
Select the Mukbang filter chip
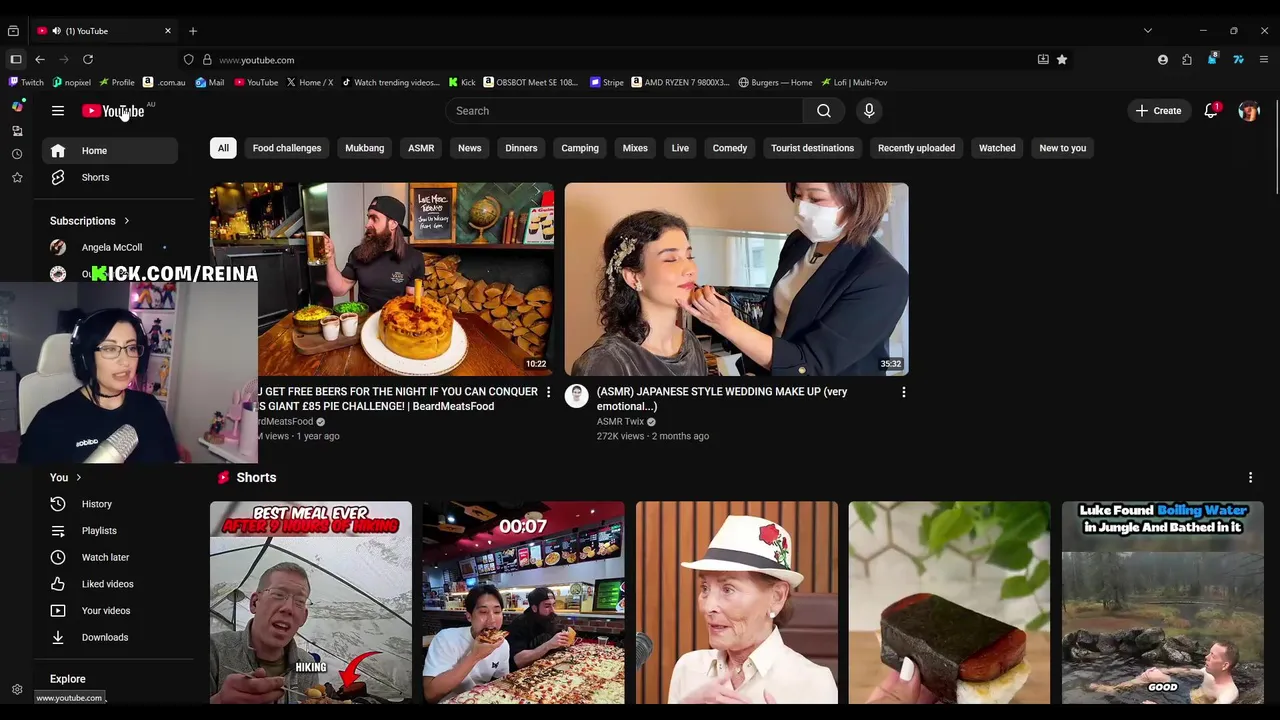364,148
